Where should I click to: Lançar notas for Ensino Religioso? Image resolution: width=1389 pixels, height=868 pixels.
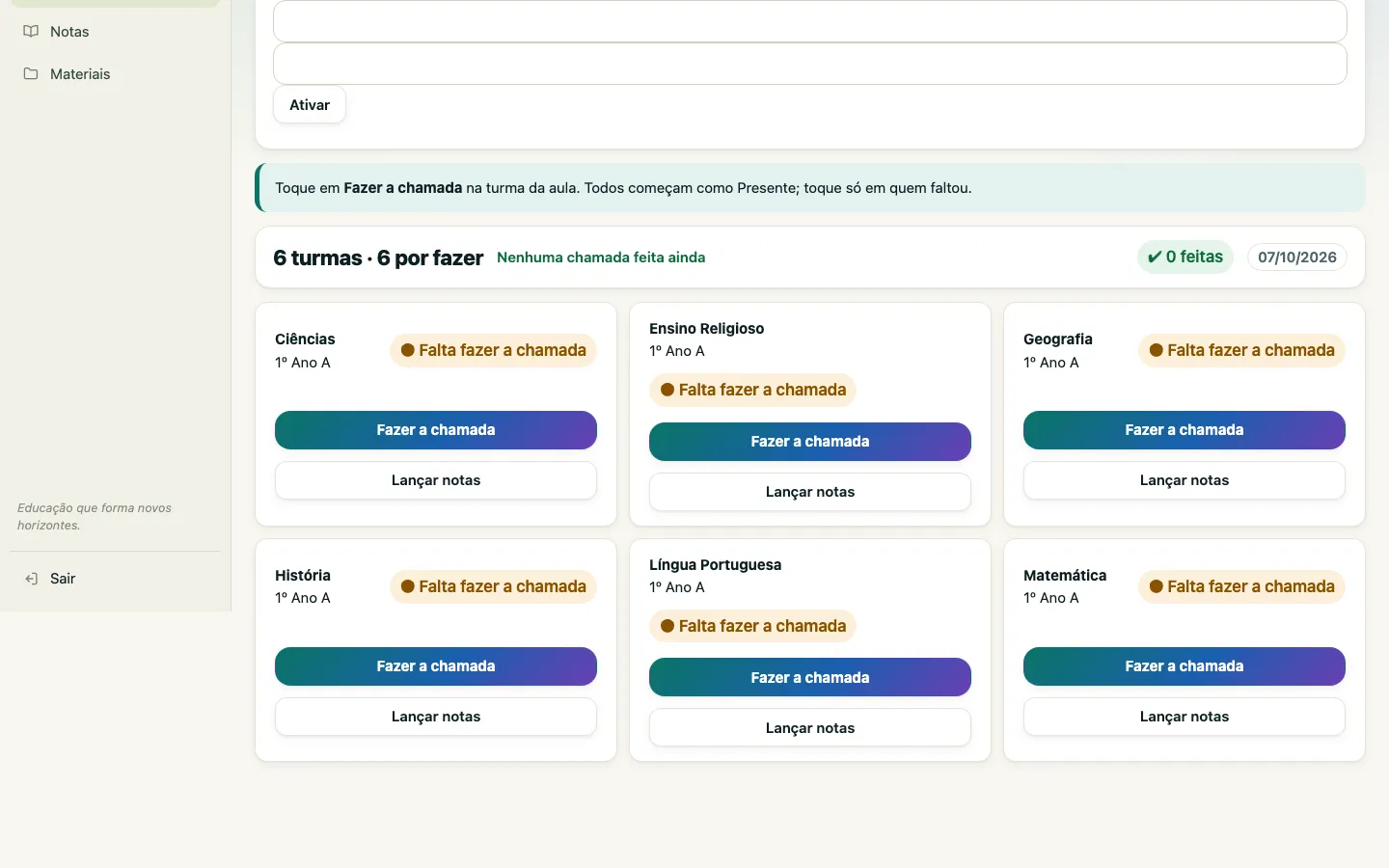pyautogui.click(x=810, y=492)
